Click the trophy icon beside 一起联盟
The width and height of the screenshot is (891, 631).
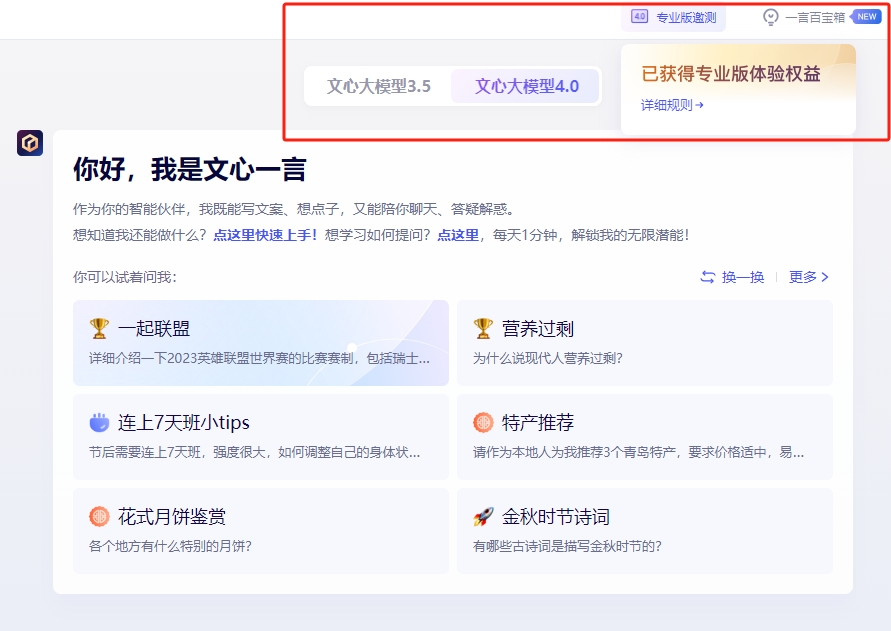tap(99, 328)
